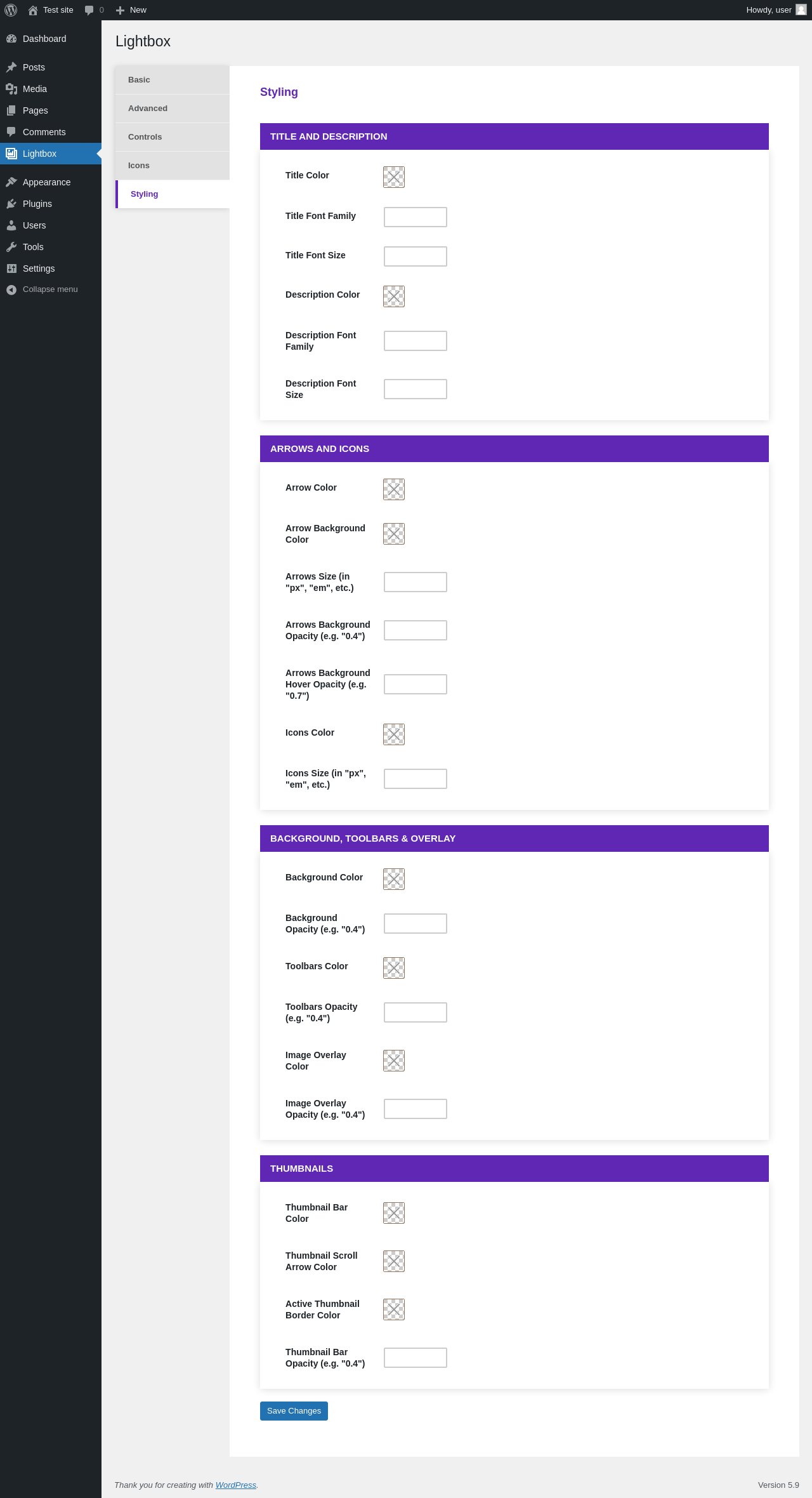Open the Arrow Background Color picker
This screenshot has height=1498, width=812.
pos(394,534)
